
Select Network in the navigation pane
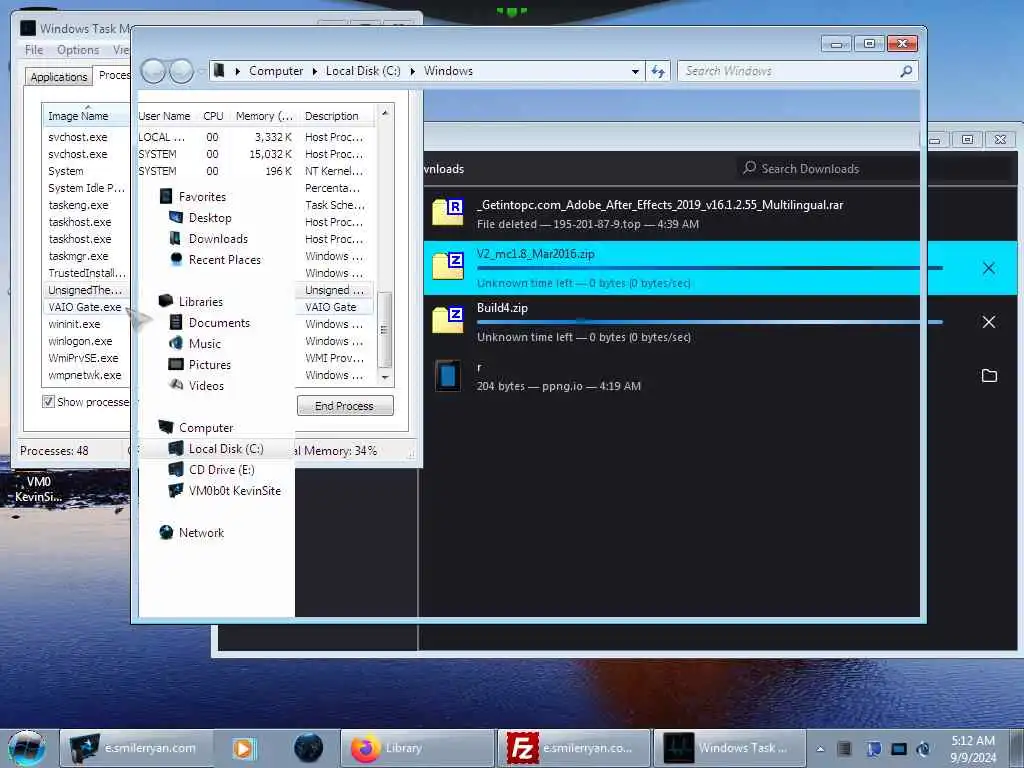[201, 533]
